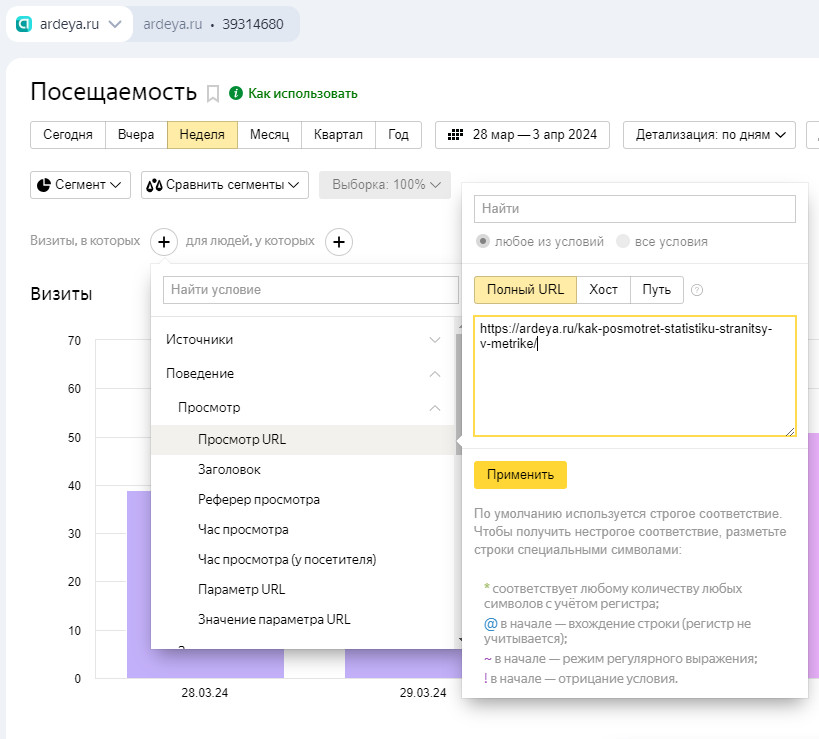Select the все условия radio button
819x739 pixels.
[623, 241]
